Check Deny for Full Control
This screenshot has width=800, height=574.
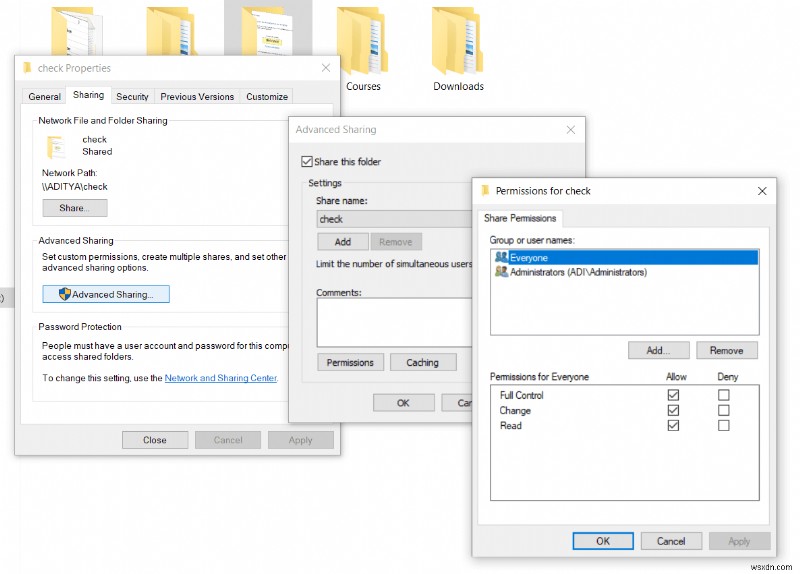(x=723, y=395)
